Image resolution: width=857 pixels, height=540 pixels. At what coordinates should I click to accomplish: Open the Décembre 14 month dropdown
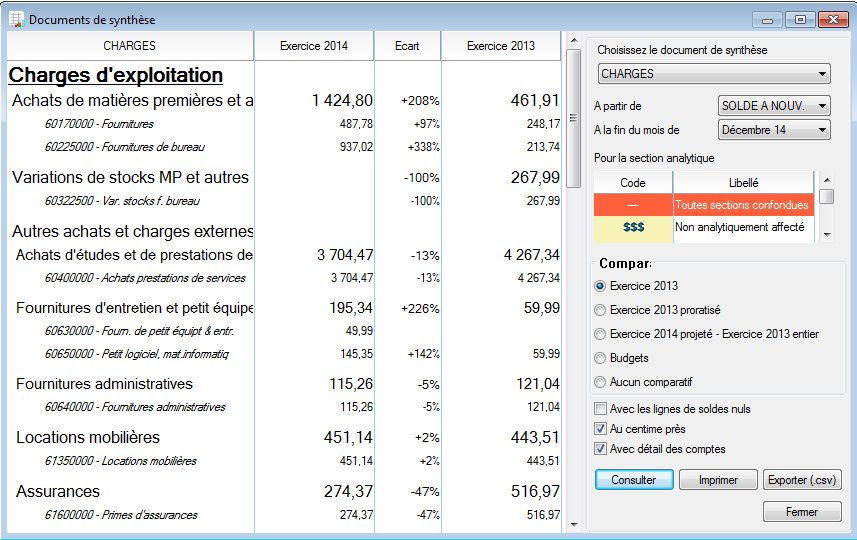[774, 130]
